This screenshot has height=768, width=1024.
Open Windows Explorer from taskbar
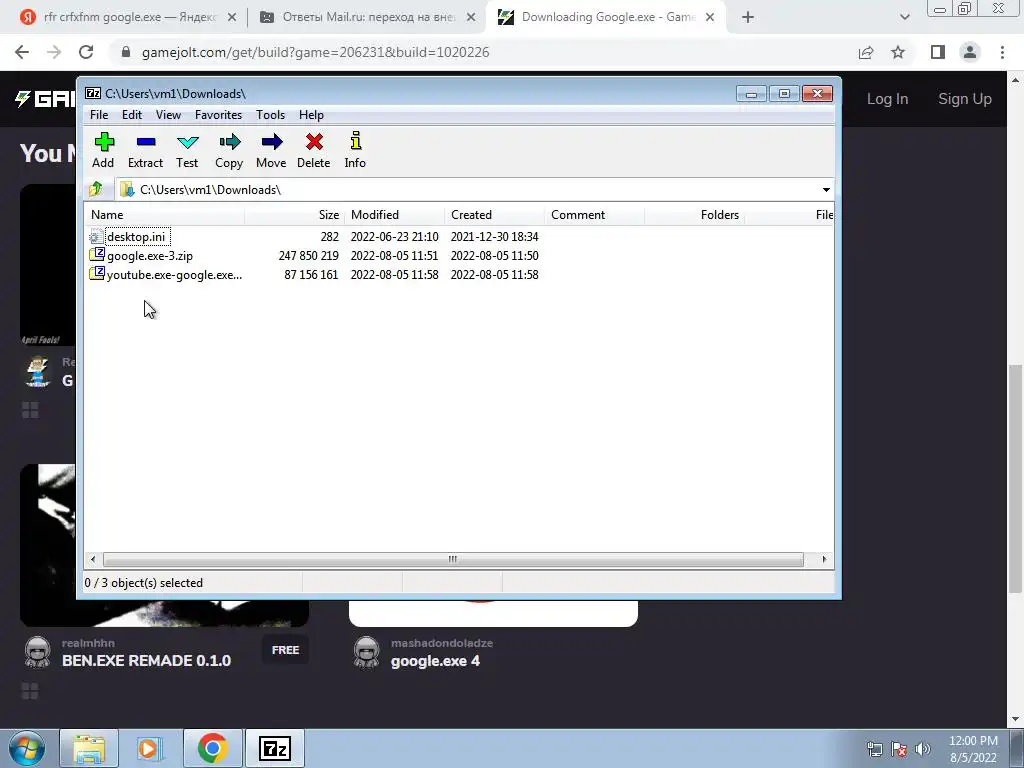point(89,748)
